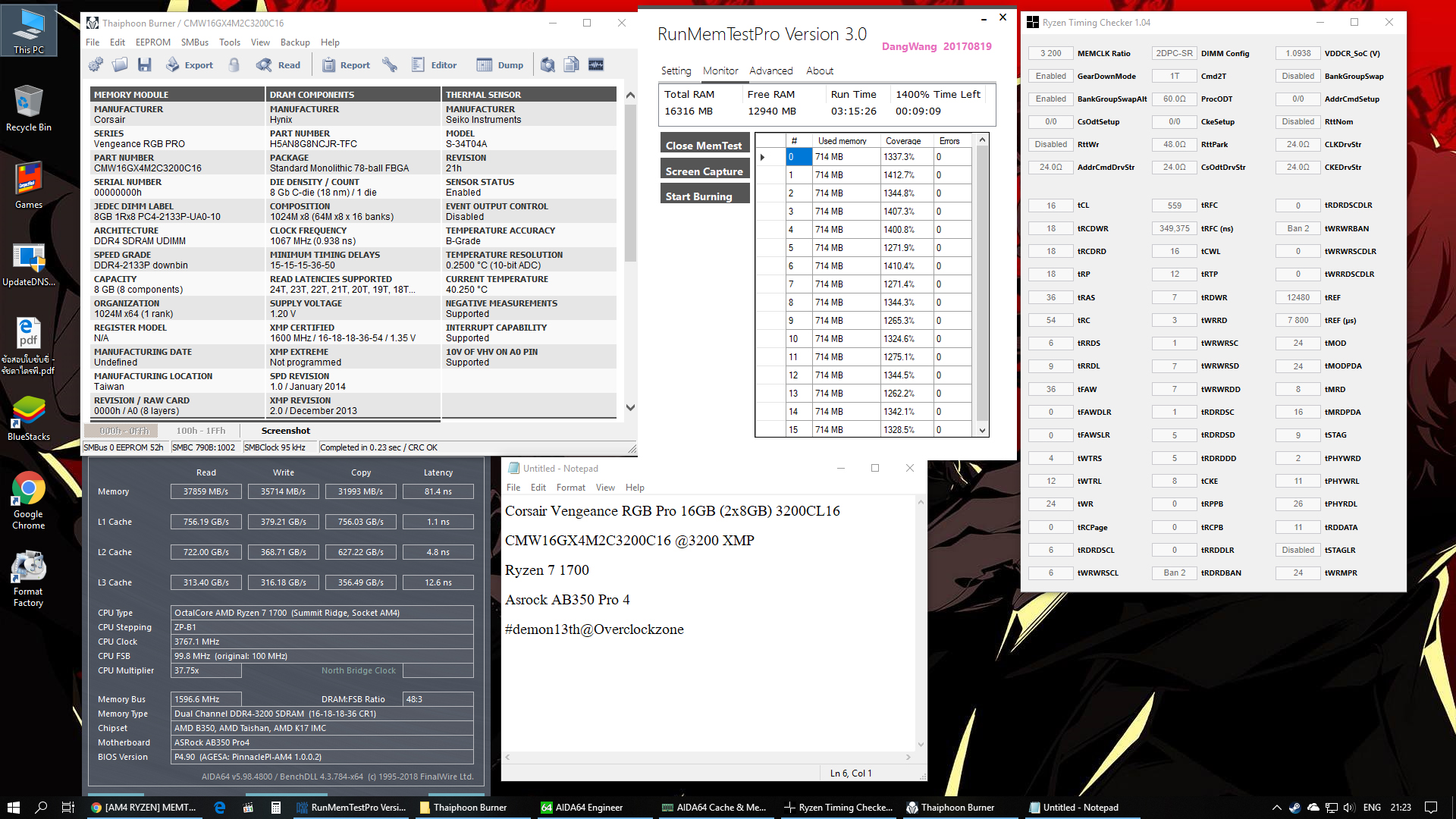The image size is (1456, 819).
Task: Switch to the Setting tab in RunMemTestPro
Action: (676, 71)
